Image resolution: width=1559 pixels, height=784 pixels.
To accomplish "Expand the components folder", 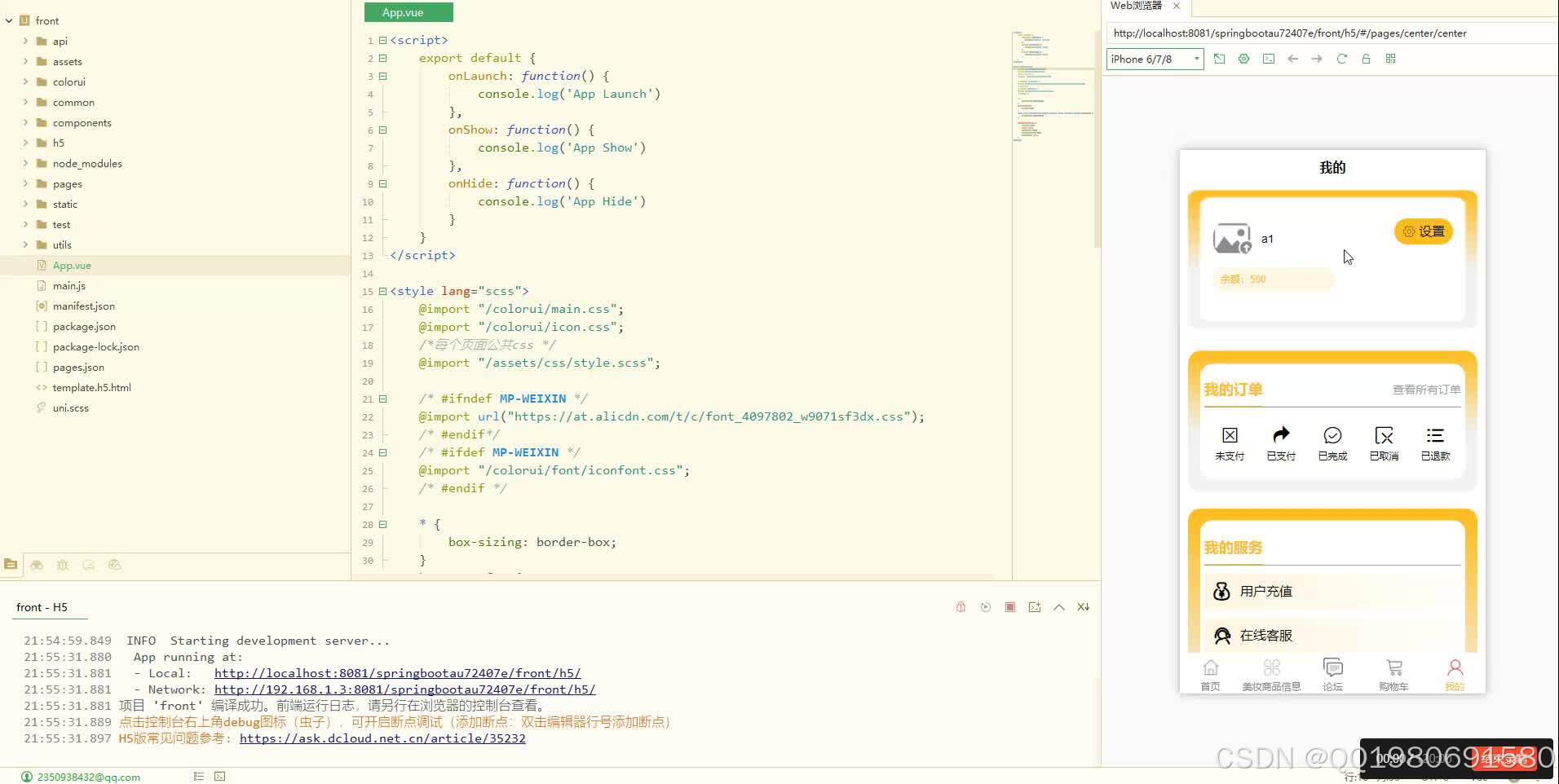I will 25,122.
